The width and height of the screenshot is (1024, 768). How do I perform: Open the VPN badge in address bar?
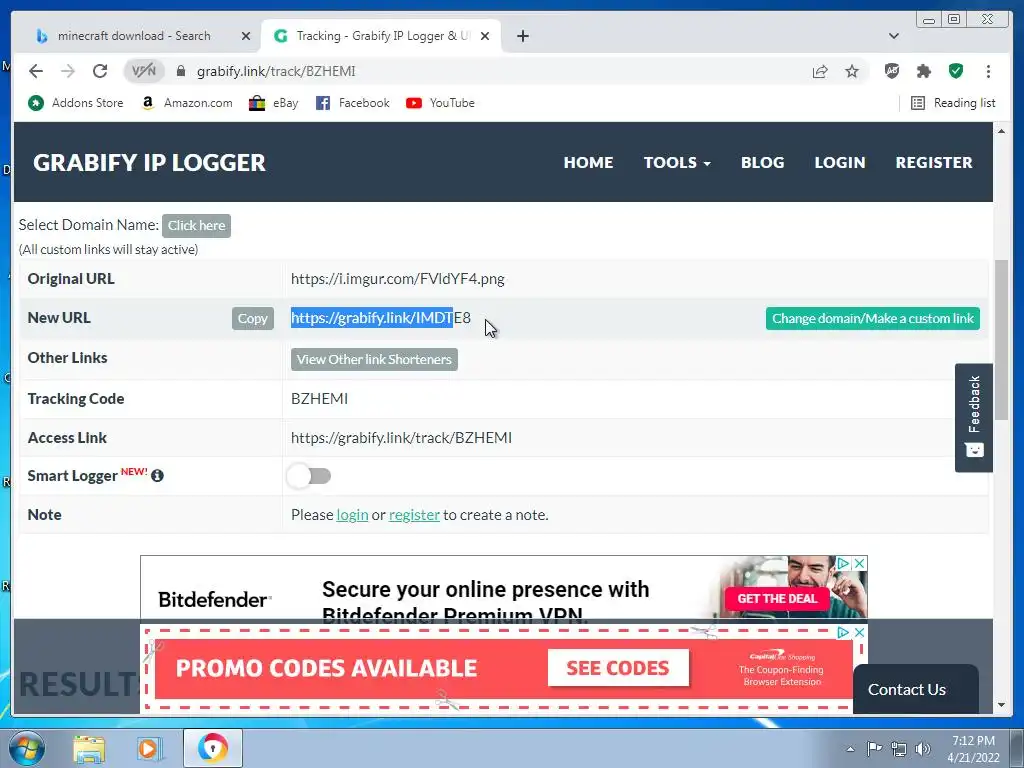[144, 71]
